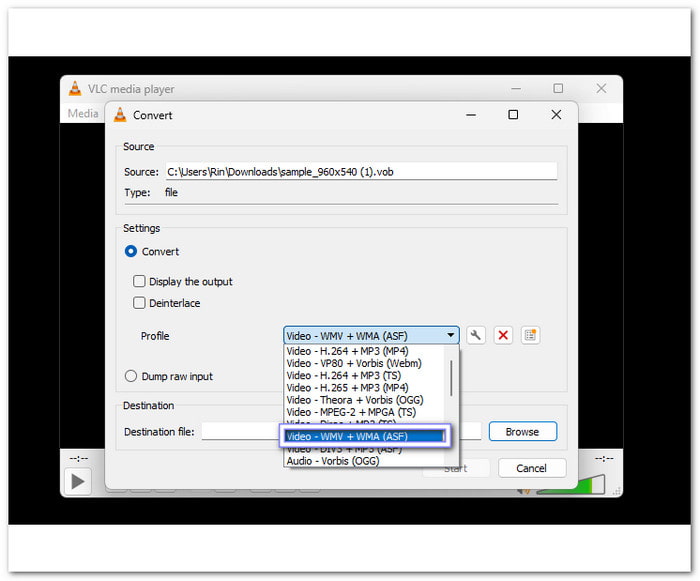Viewport: 700px width, 581px height.
Task: Open the Media menu in VLC
Action: 83,113
